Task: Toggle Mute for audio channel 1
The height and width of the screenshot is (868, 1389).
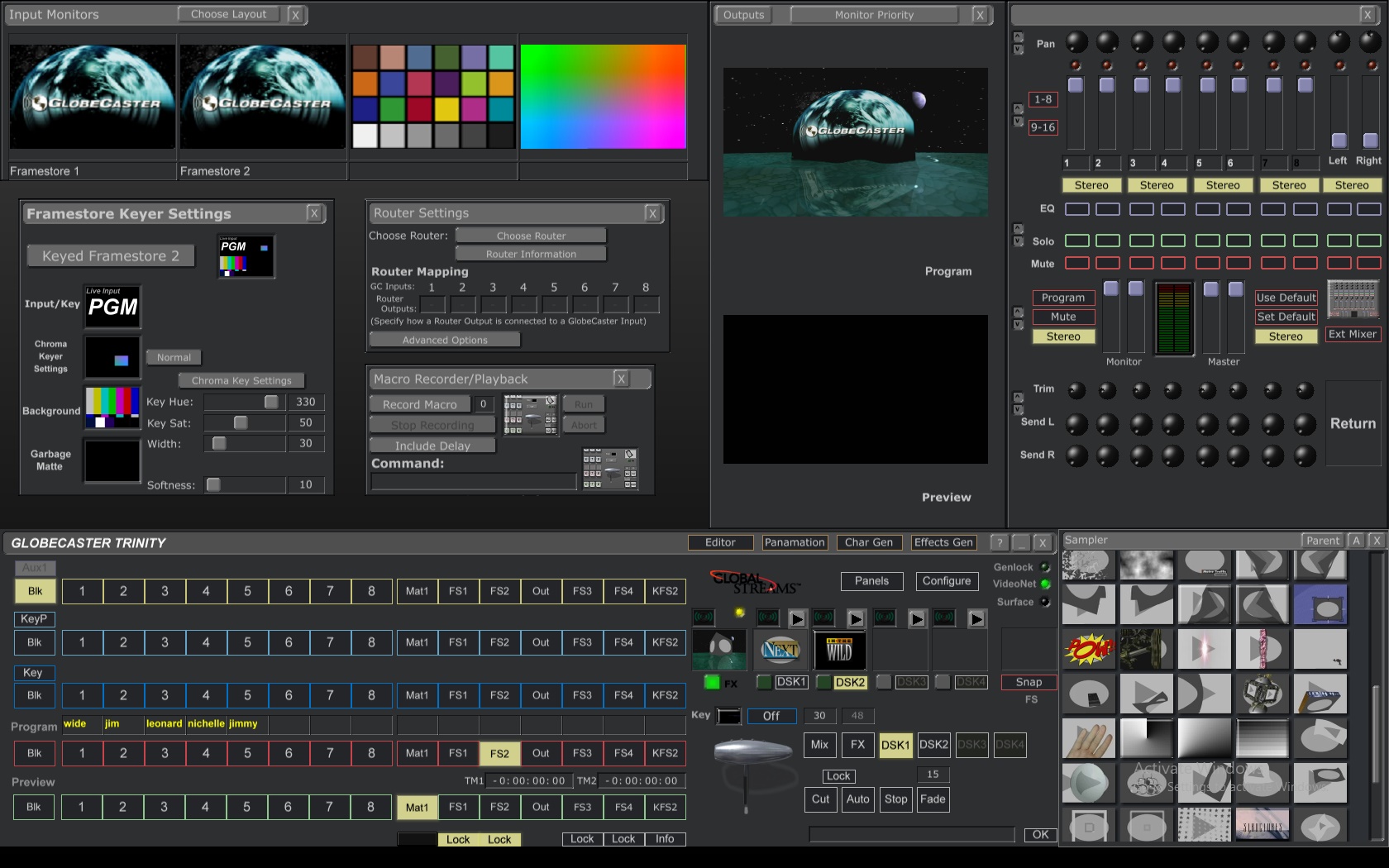Action: click(1076, 263)
